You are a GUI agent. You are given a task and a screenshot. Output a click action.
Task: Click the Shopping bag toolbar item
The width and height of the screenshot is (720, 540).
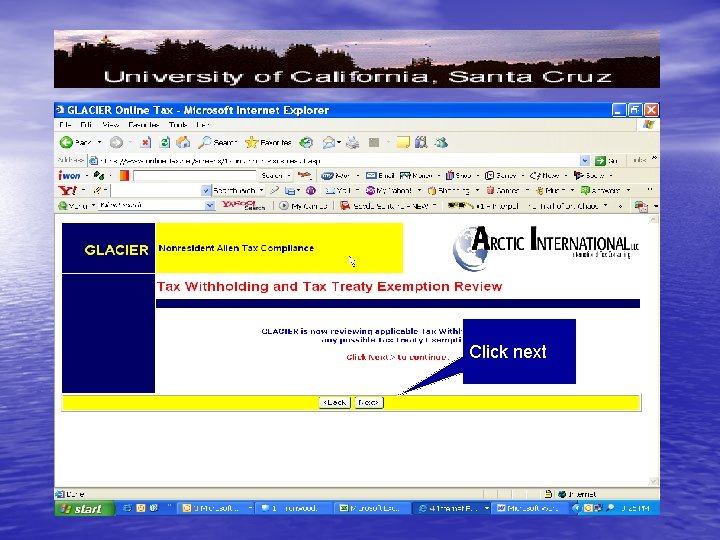(449, 190)
